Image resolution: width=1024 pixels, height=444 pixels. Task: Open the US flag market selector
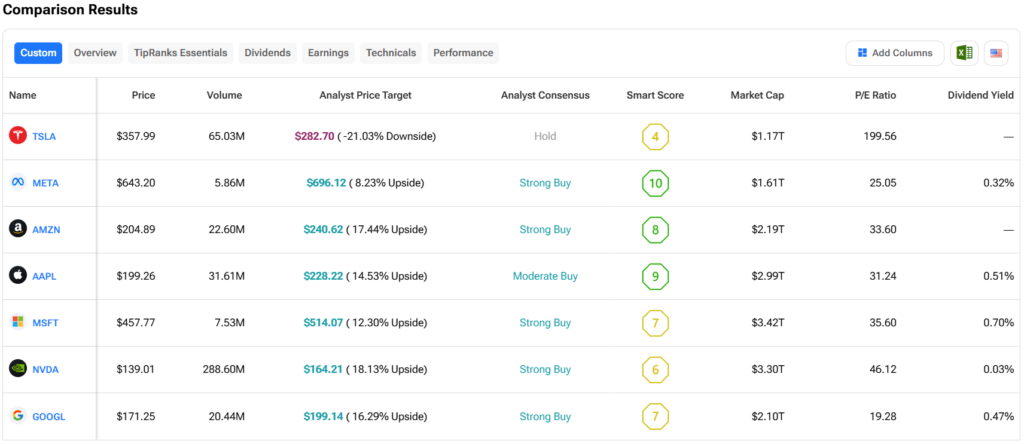pos(996,53)
